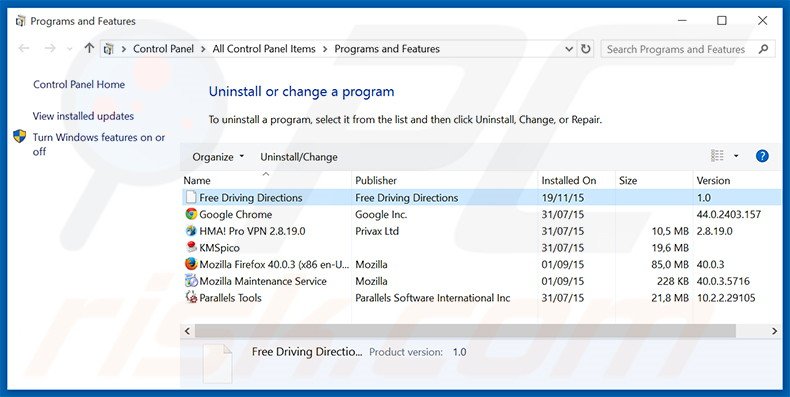Click the 19/11/15 install date
Image resolution: width=790 pixels, height=397 pixels.
[562, 198]
